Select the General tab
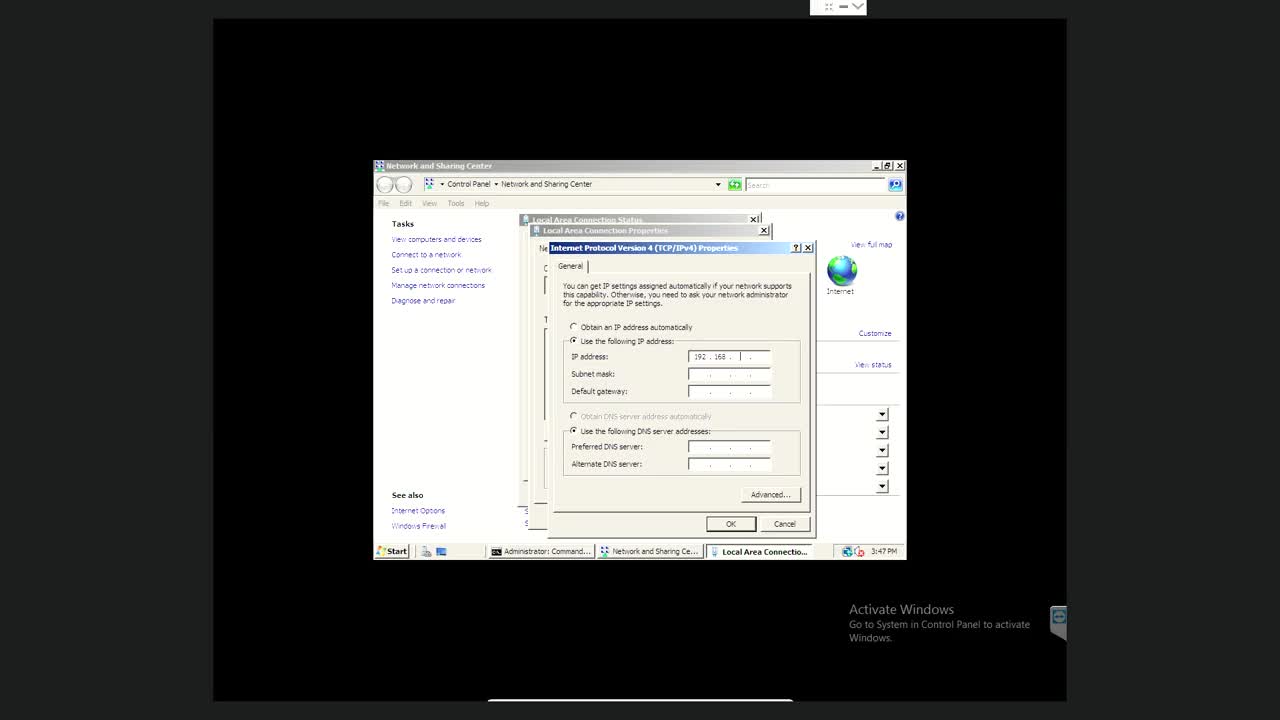Screen dimensions: 1280x720 pyautogui.click(x=570, y=266)
